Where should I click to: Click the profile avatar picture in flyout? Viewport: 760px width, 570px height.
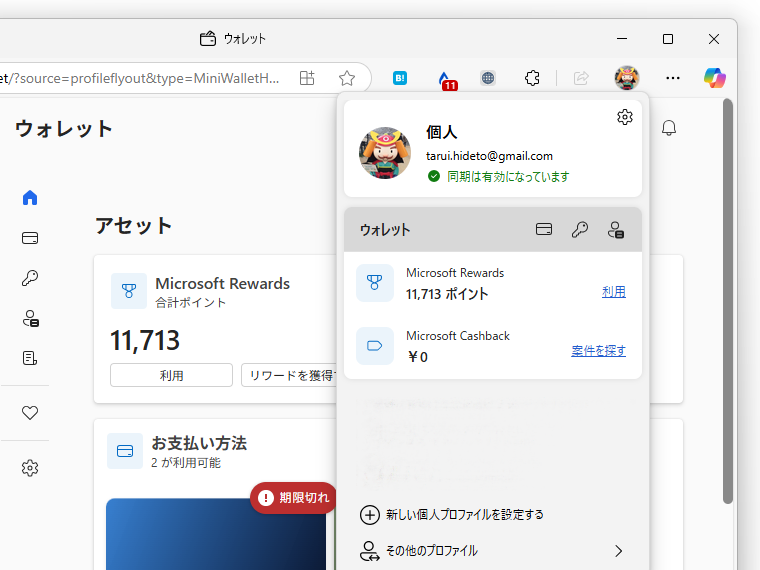pyautogui.click(x=385, y=153)
